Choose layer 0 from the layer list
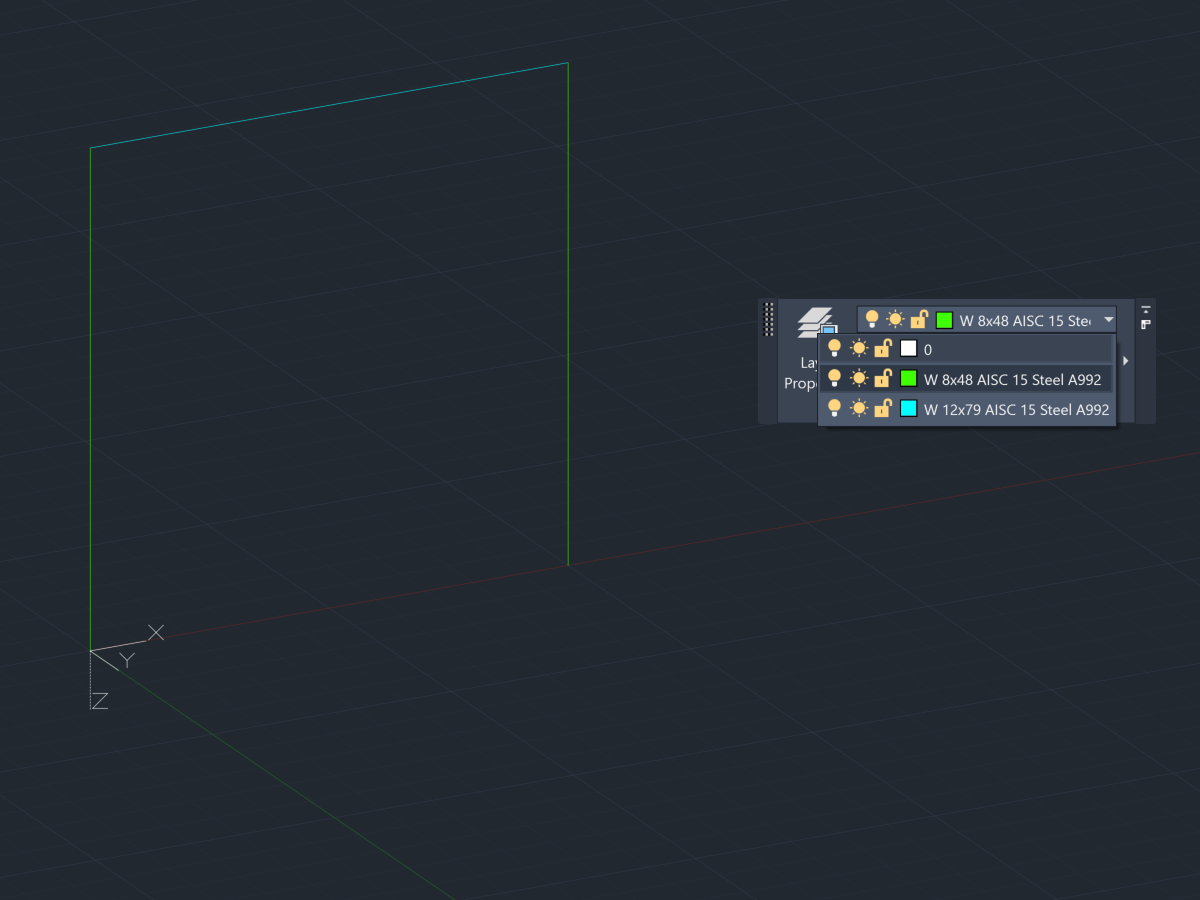The width and height of the screenshot is (1200, 900). (928, 348)
